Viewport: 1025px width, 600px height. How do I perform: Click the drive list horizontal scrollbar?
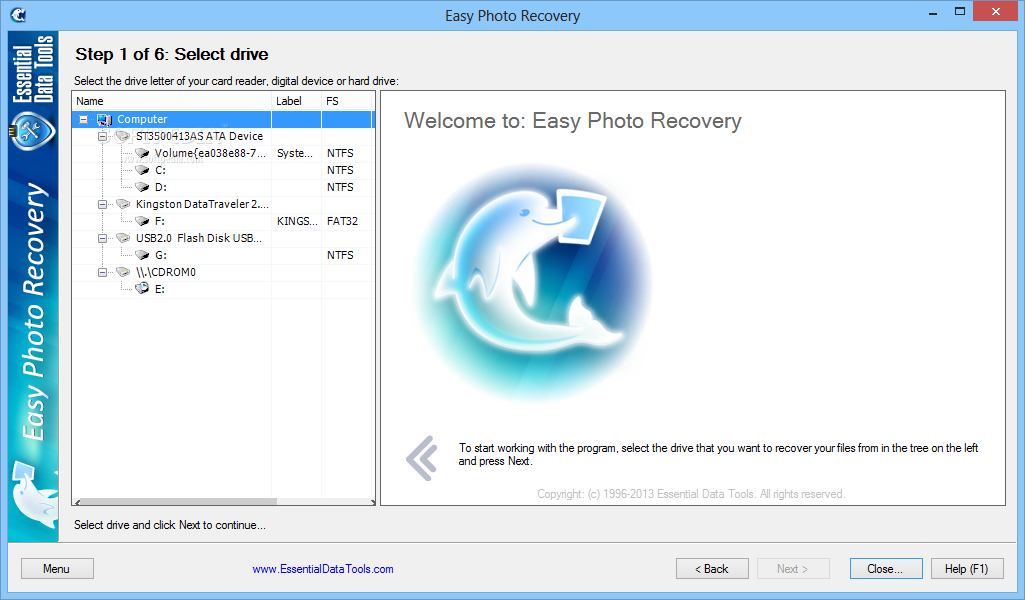click(x=224, y=502)
